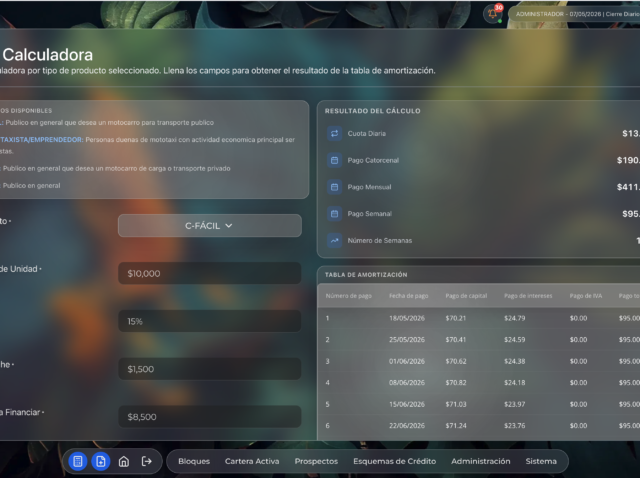Open the Bloques menu
This screenshot has height=478, width=640.
tap(194, 461)
